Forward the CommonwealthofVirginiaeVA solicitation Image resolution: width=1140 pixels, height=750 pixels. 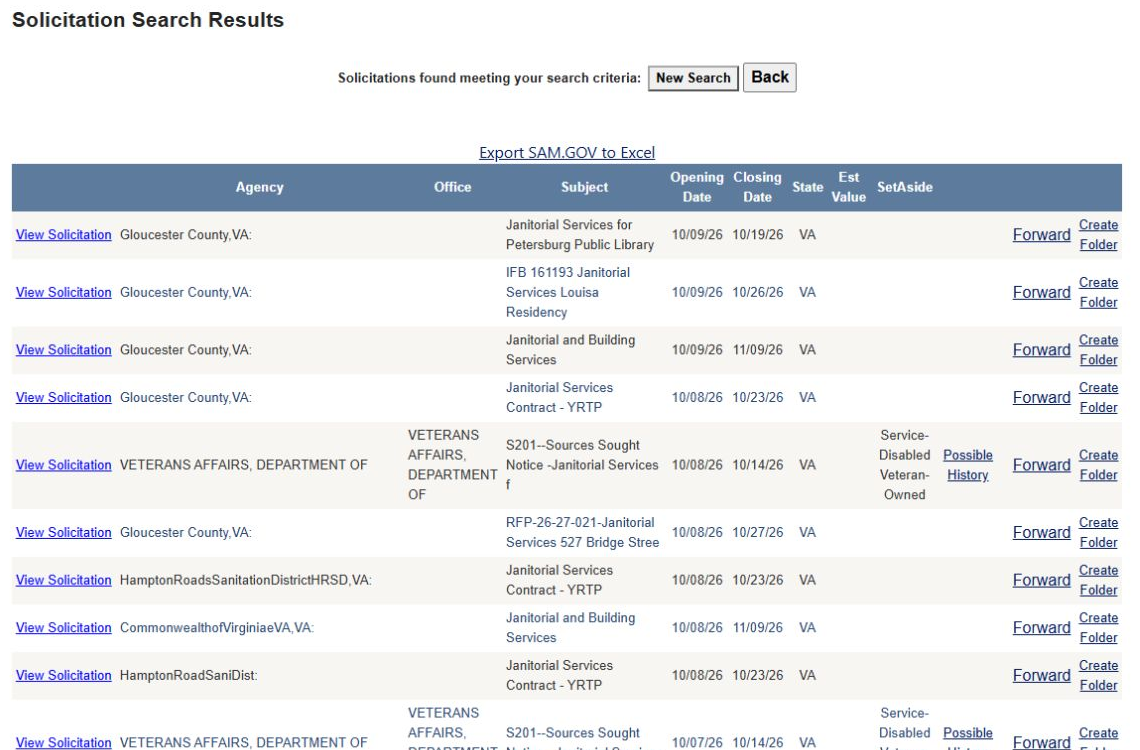pyautogui.click(x=1041, y=628)
